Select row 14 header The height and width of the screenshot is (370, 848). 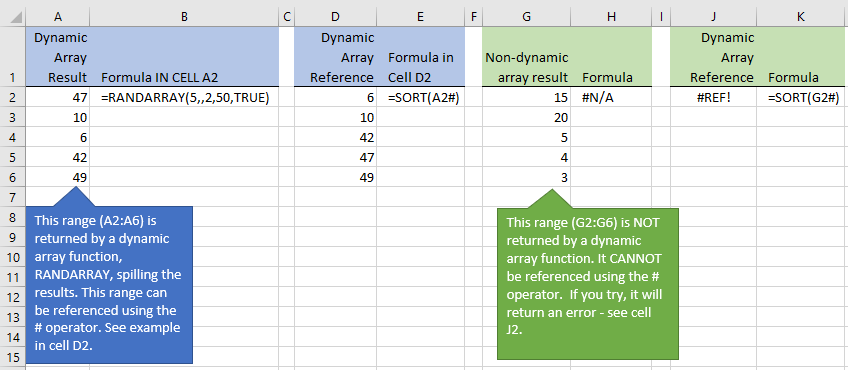tap(13, 337)
